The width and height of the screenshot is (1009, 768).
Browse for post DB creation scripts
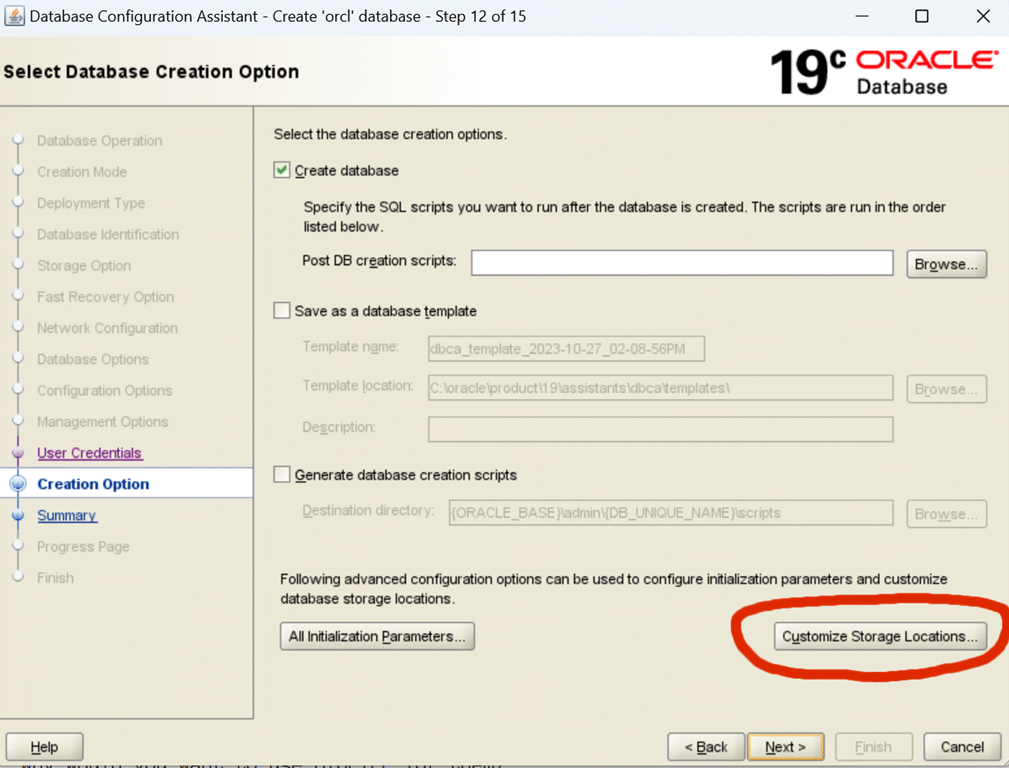(946, 264)
